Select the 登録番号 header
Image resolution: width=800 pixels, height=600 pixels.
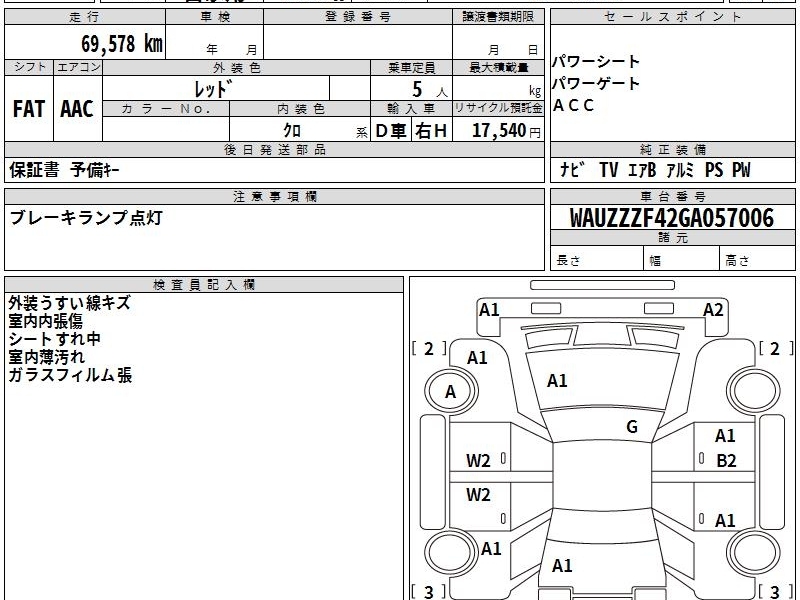358,17
